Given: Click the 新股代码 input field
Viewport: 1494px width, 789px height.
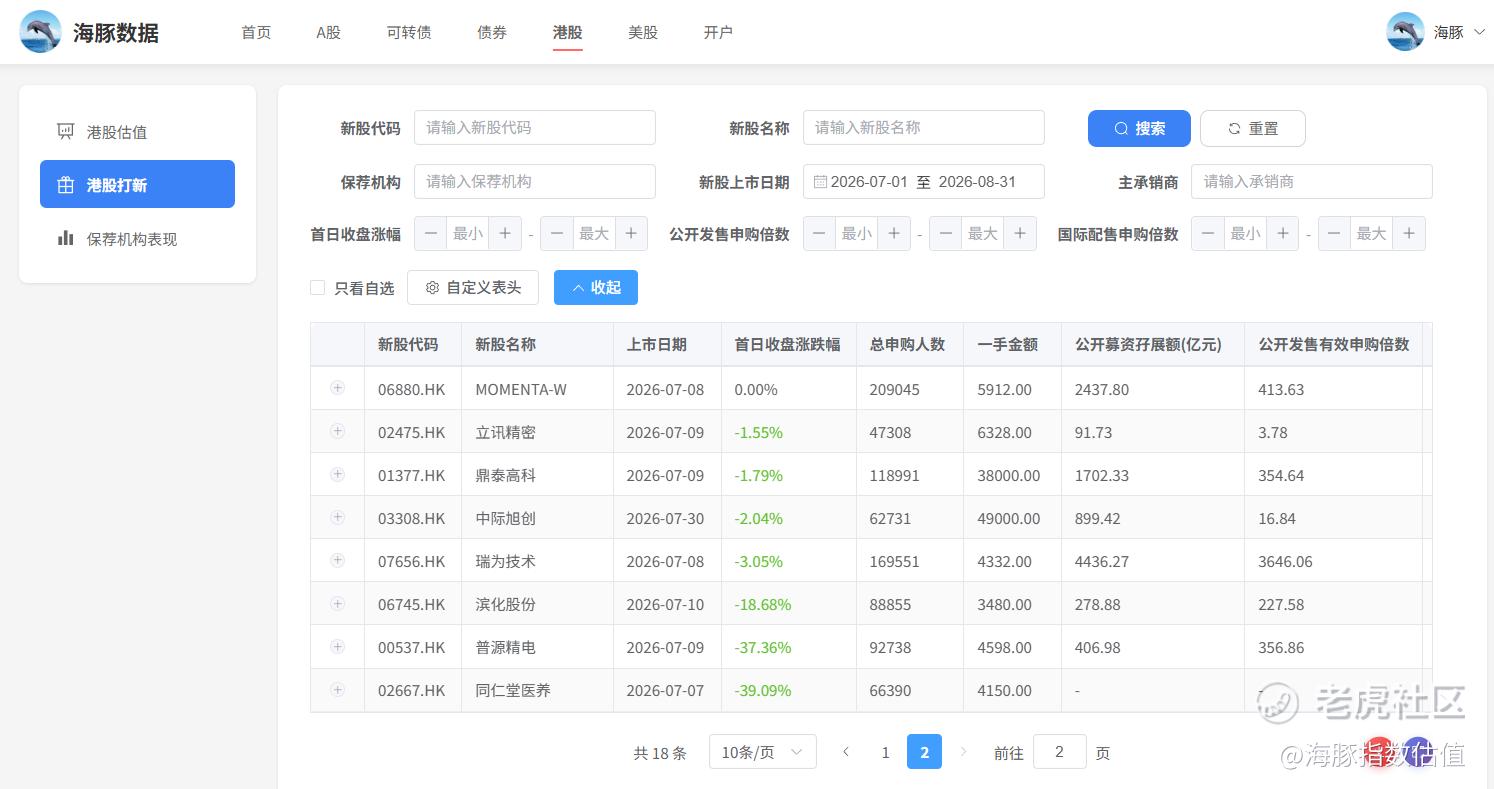Looking at the screenshot, I should 535,128.
